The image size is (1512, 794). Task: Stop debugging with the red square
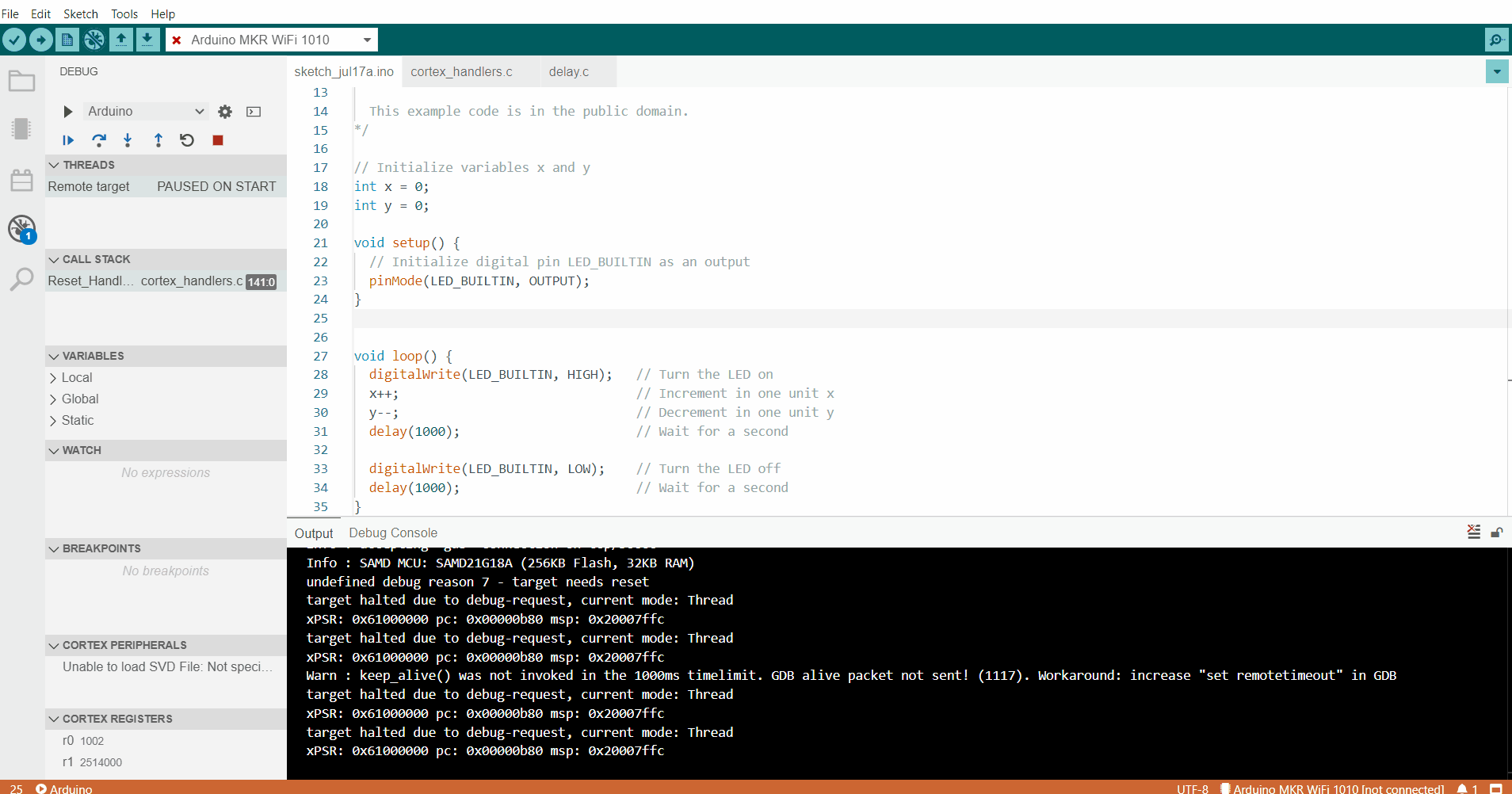(217, 140)
